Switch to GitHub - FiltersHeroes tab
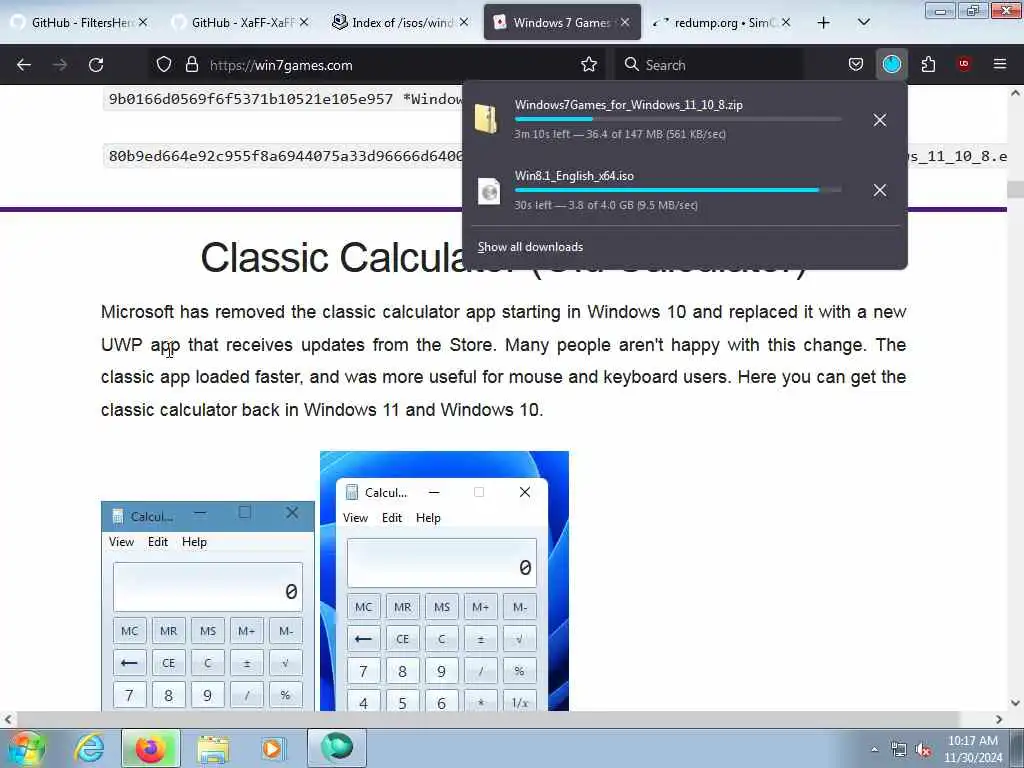The image size is (1024, 768). pos(79,23)
